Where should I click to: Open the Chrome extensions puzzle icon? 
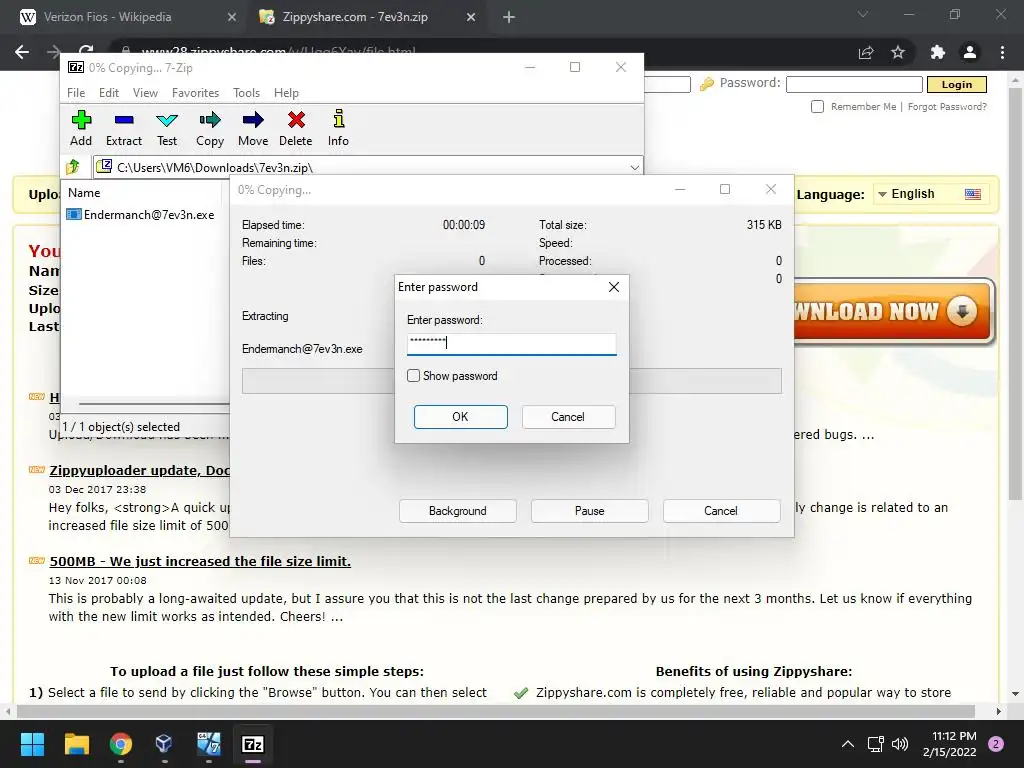(938, 52)
